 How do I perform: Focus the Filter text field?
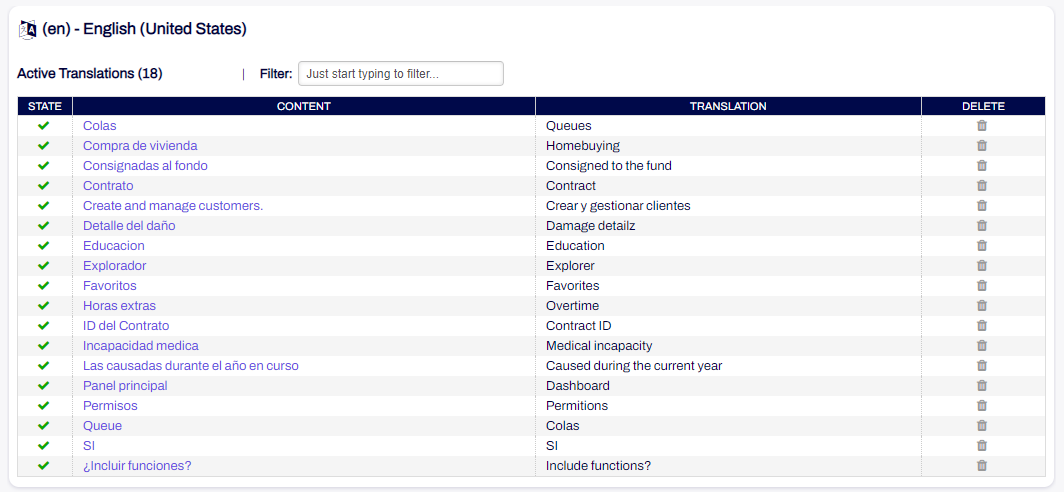tap(401, 73)
